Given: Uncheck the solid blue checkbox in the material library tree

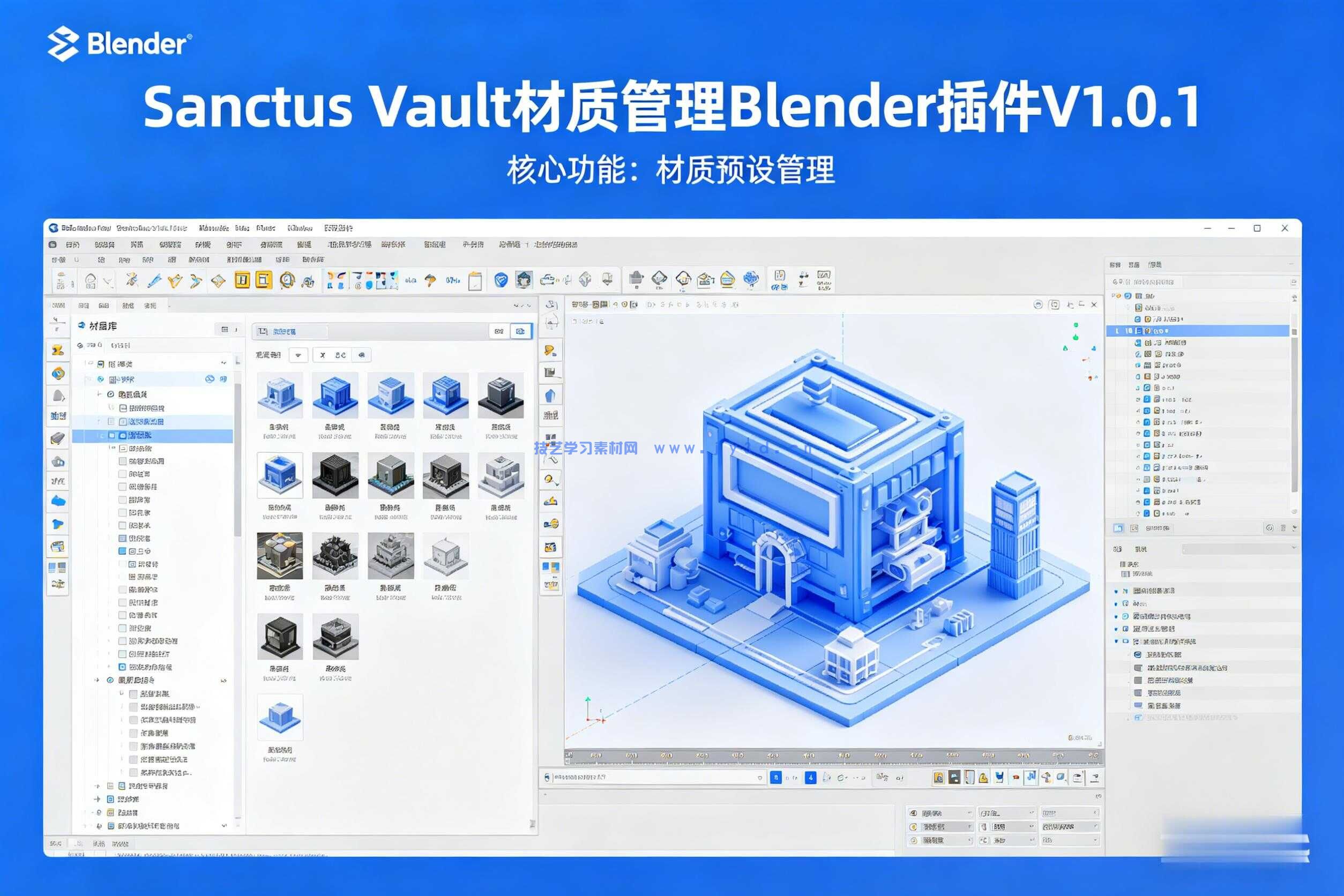Looking at the screenshot, I should 122,551.
